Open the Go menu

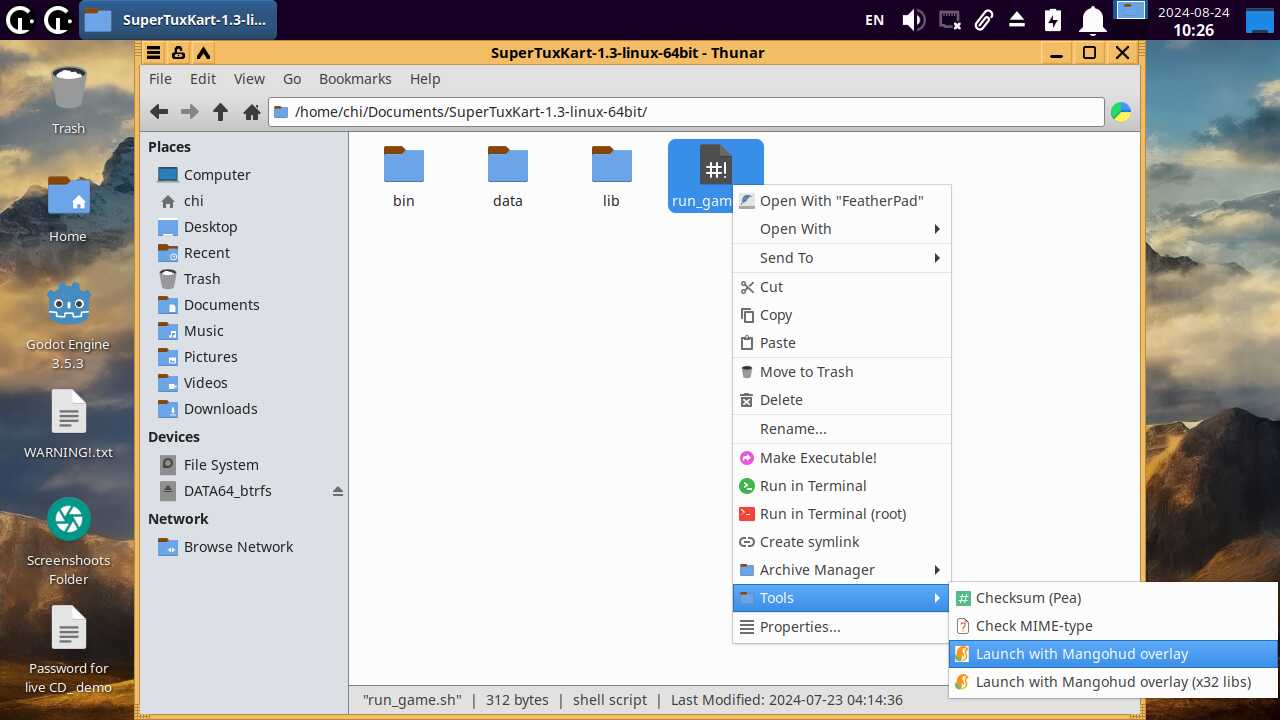[x=292, y=79]
